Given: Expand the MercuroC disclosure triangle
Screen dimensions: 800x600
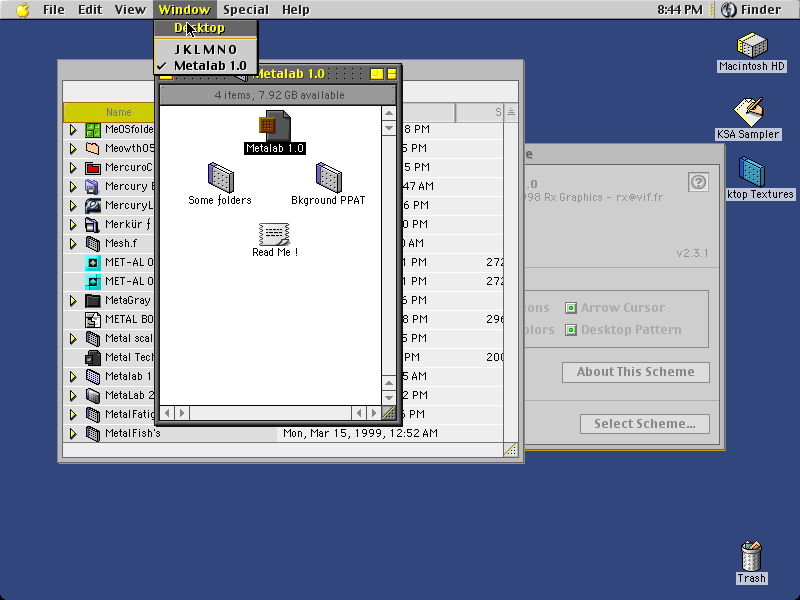Looking at the screenshot, I should pos(73,167).
